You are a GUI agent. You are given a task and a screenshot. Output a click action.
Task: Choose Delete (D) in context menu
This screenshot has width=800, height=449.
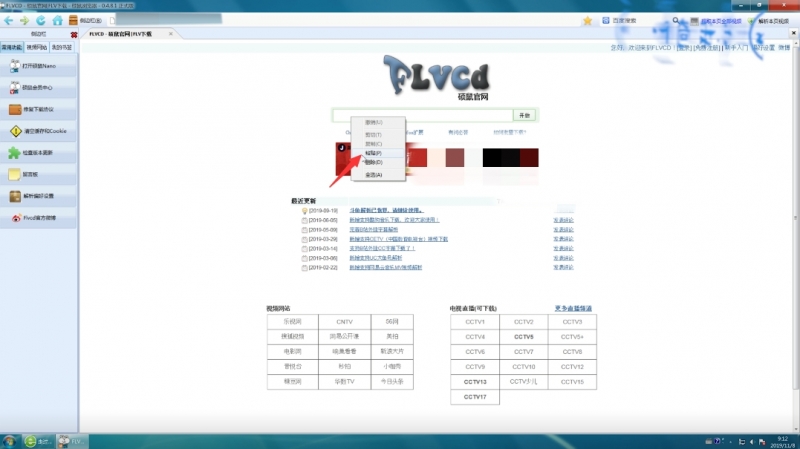point(378,162)
